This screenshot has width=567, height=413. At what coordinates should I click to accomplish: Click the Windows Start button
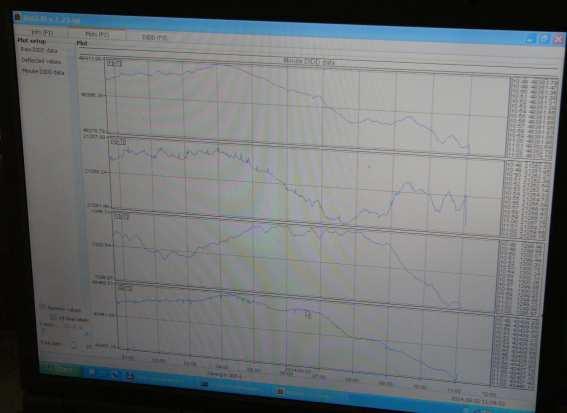60,369
